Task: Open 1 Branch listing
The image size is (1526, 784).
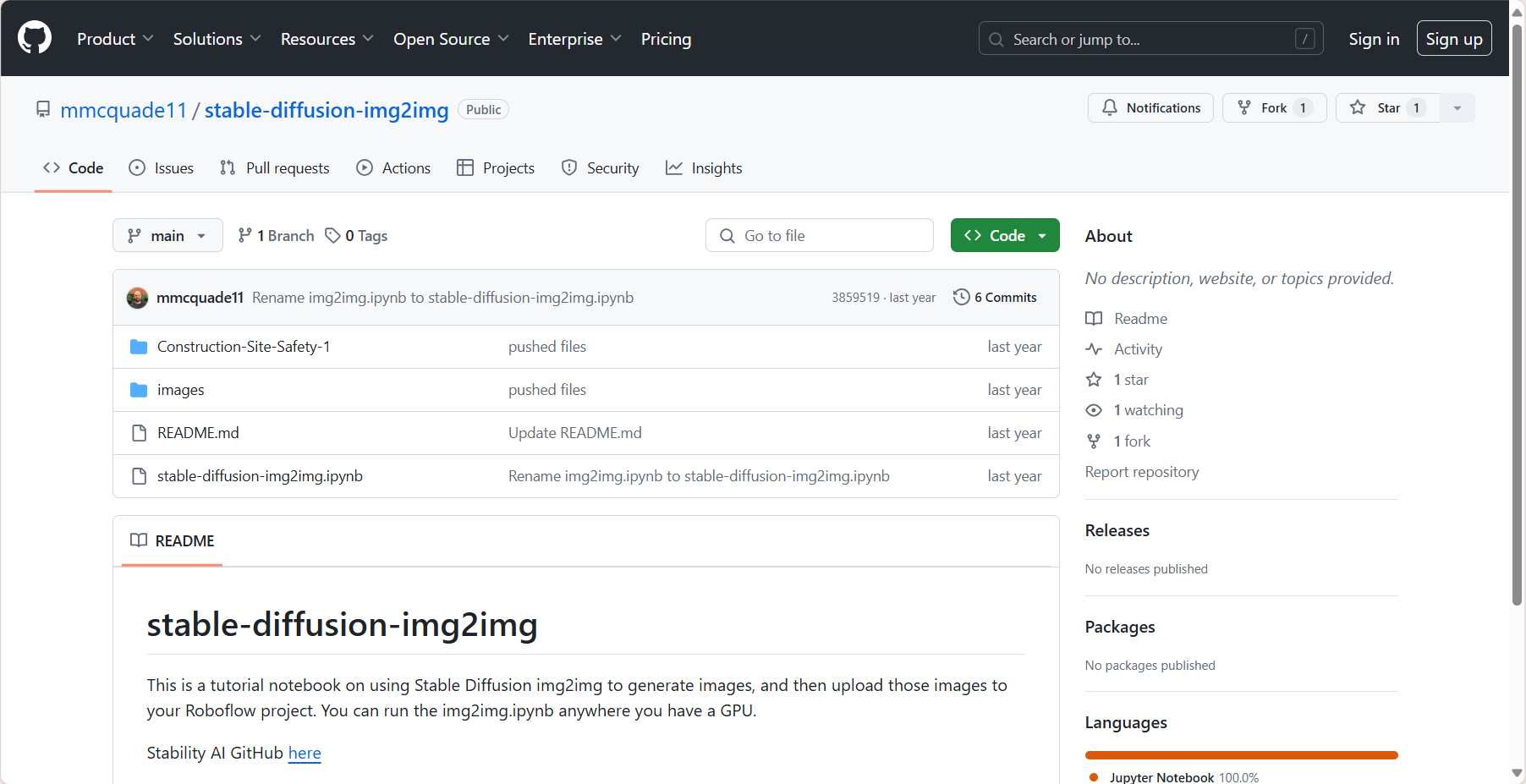Action: 276,236
